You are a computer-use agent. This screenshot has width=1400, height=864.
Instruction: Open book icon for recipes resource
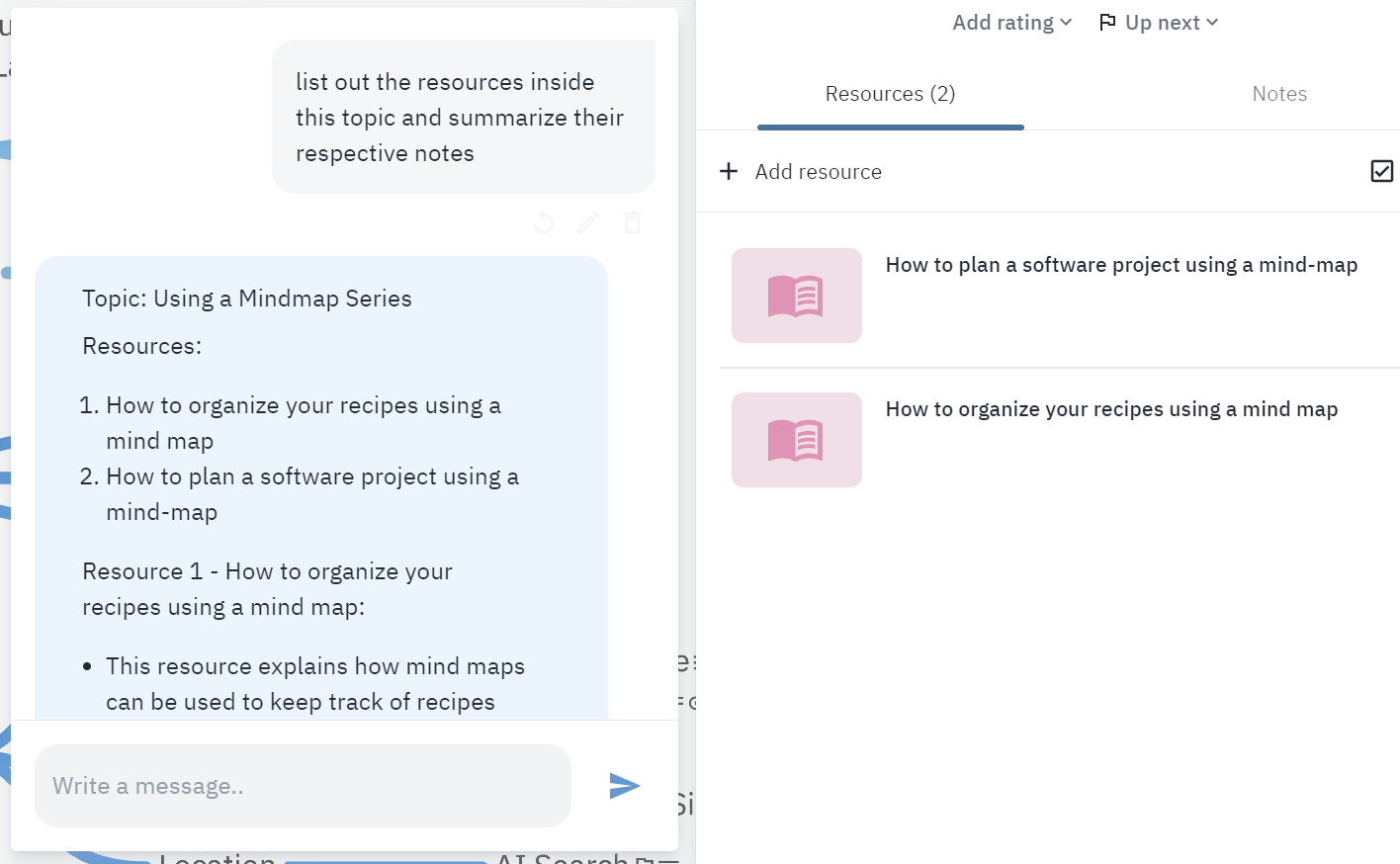click(797, 440)
